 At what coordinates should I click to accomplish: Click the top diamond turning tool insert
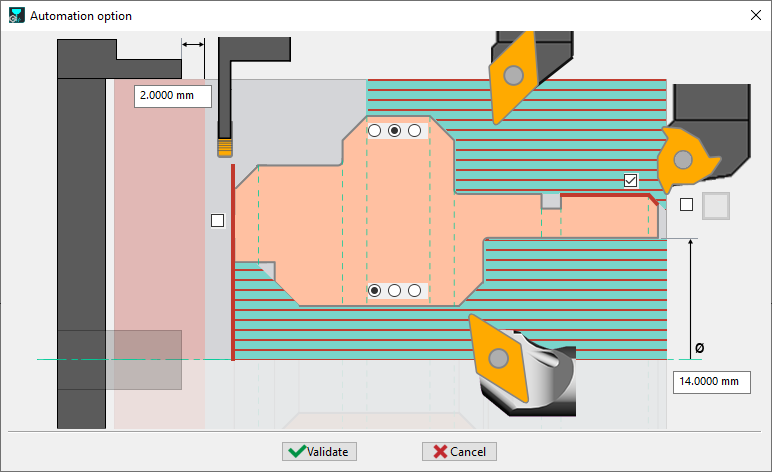coord(514,76)
